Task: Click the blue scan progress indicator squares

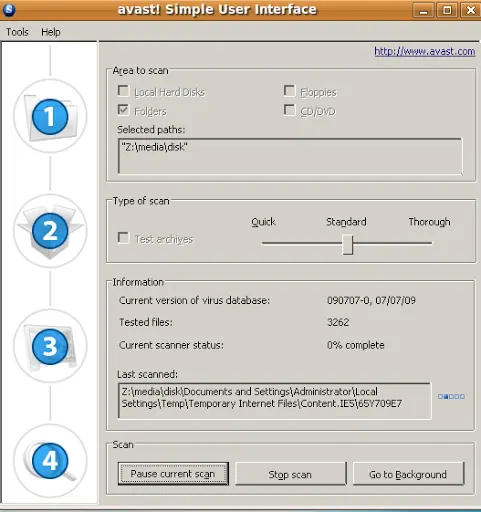Action: click(x=451, y=396)
